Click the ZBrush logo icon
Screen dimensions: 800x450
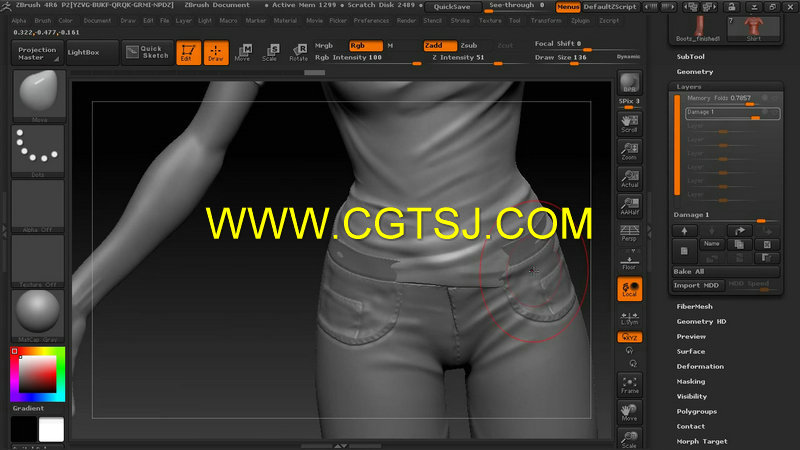6,6
